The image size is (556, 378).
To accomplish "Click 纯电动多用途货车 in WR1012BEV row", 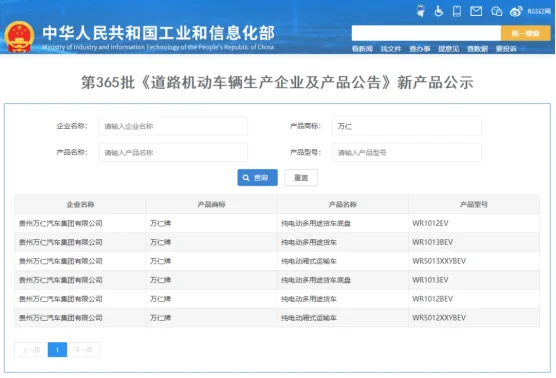I will point(309,299).
